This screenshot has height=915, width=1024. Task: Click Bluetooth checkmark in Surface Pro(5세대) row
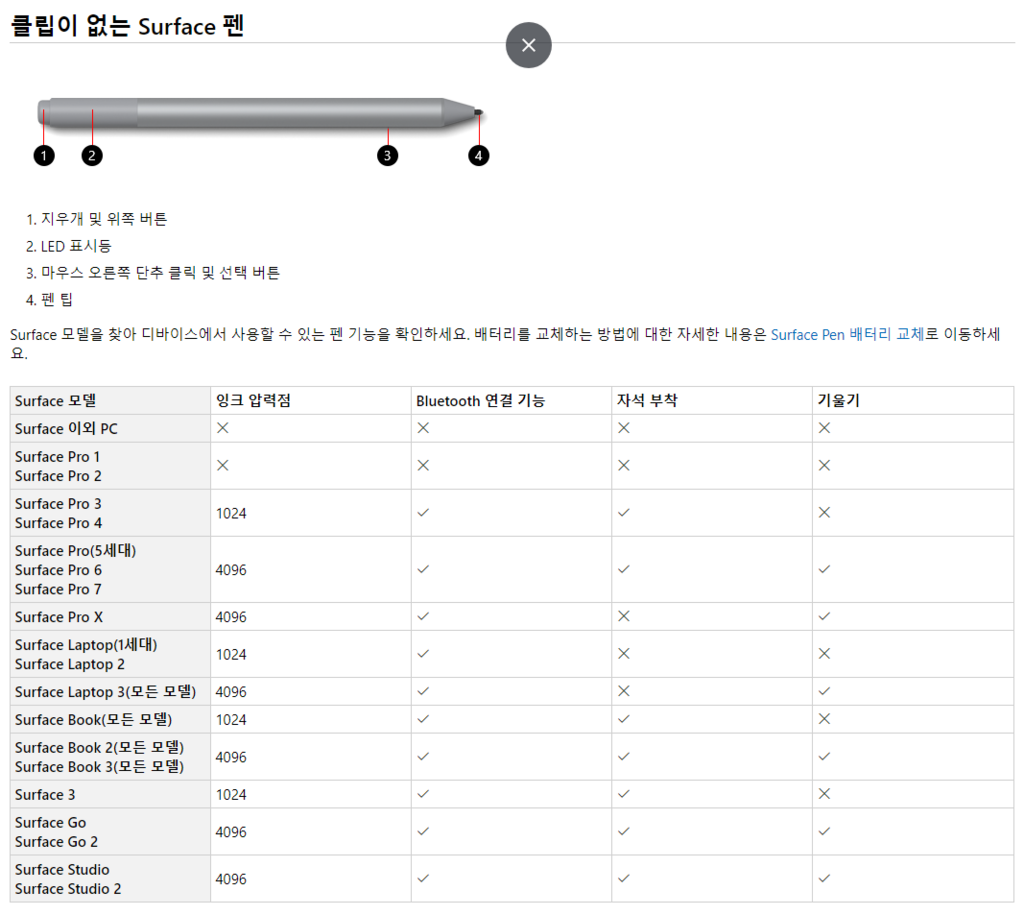coord(423,569)
